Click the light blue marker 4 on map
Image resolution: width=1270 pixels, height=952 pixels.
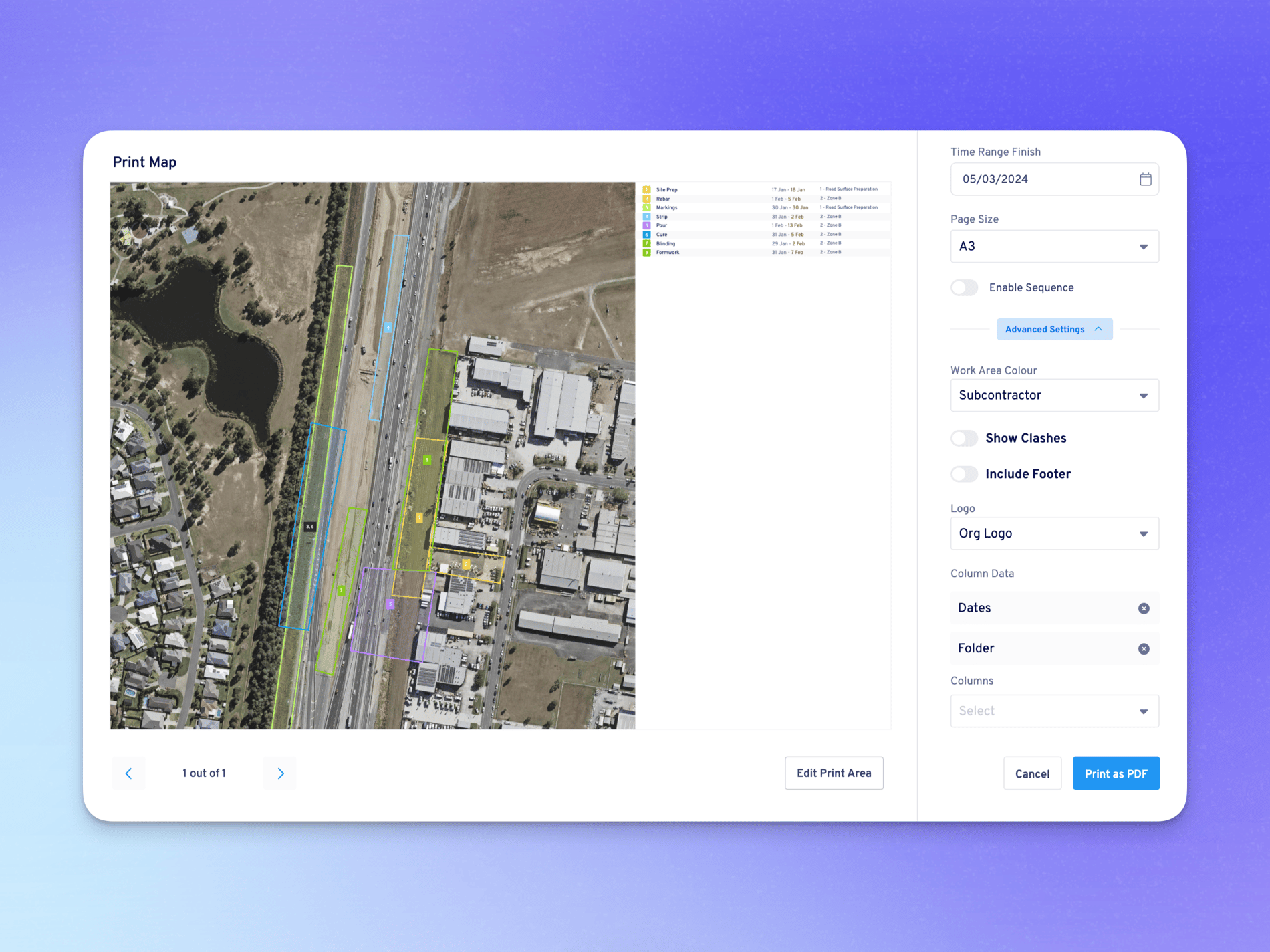(x=388, y=327)
